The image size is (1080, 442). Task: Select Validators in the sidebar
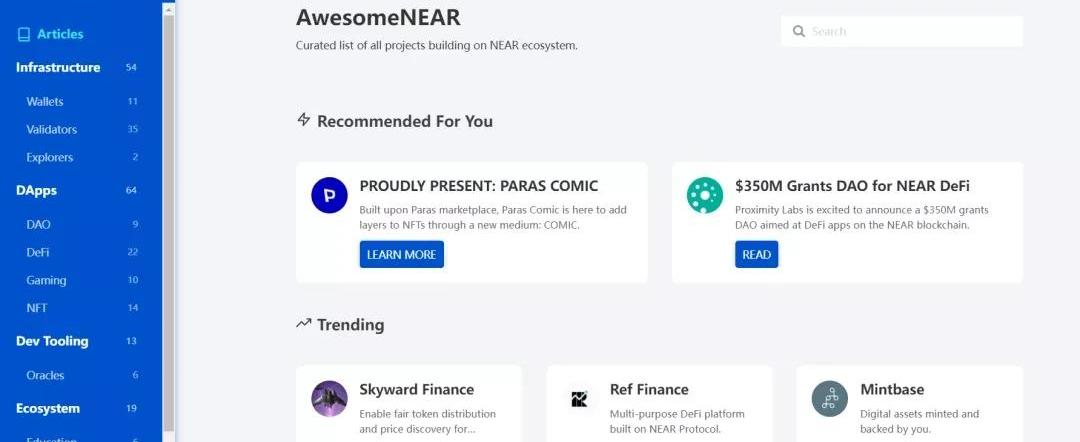52,129
